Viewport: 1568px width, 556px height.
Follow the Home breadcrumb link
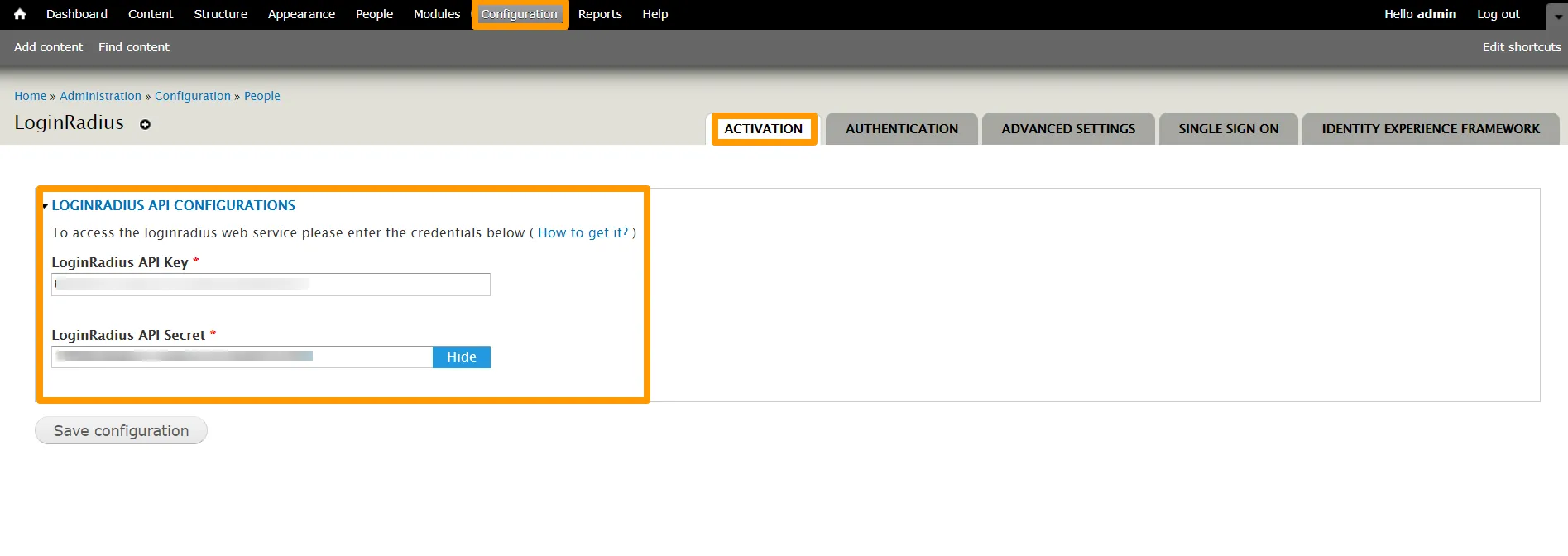click(31, 96)
